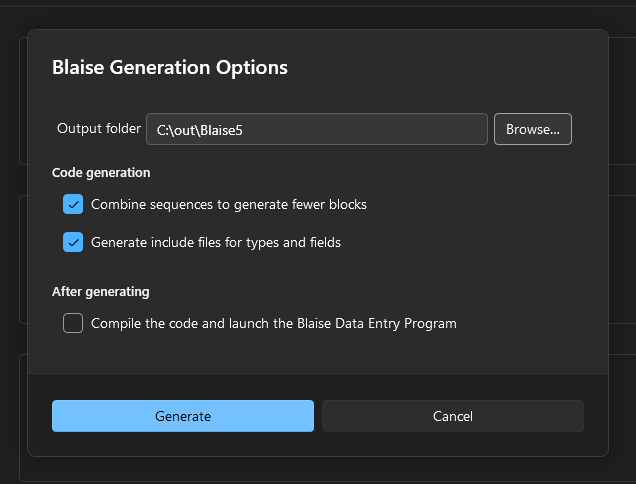Uncheck Generate include files for types and fields
Screen dimensions: 636x484
pos(73,242)
